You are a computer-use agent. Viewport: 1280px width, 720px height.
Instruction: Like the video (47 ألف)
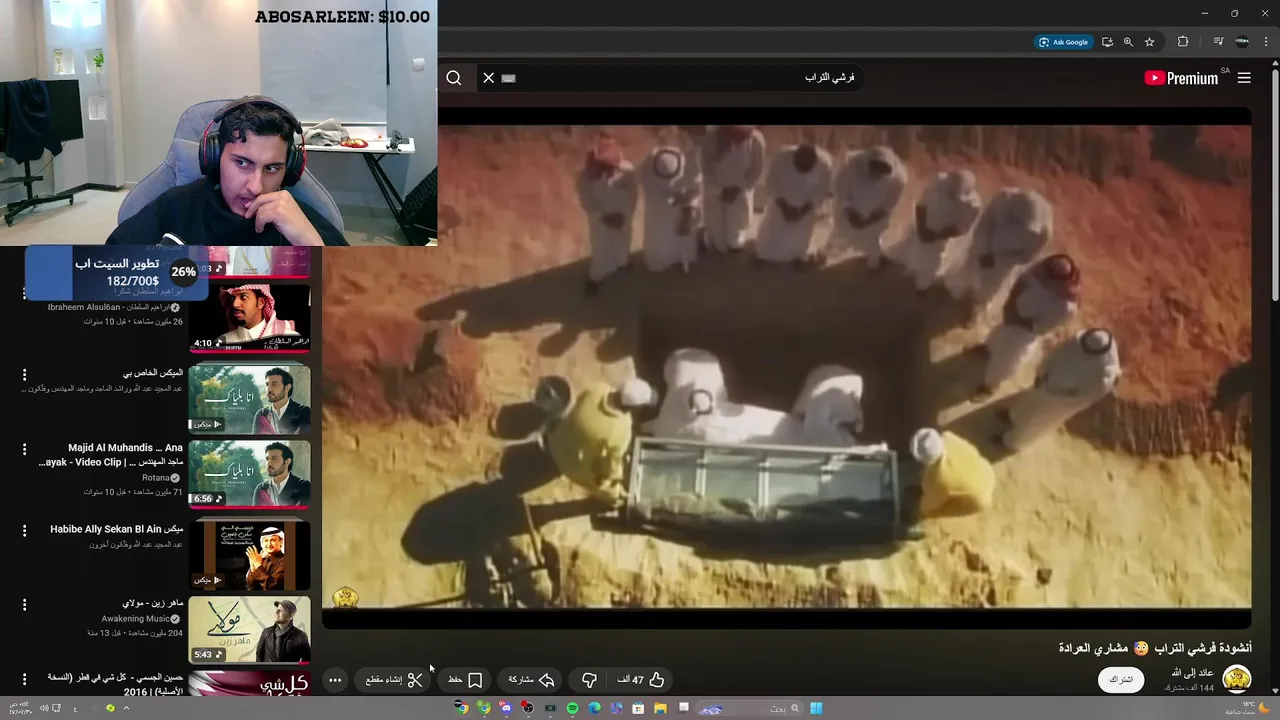click(x=641, y=680)
